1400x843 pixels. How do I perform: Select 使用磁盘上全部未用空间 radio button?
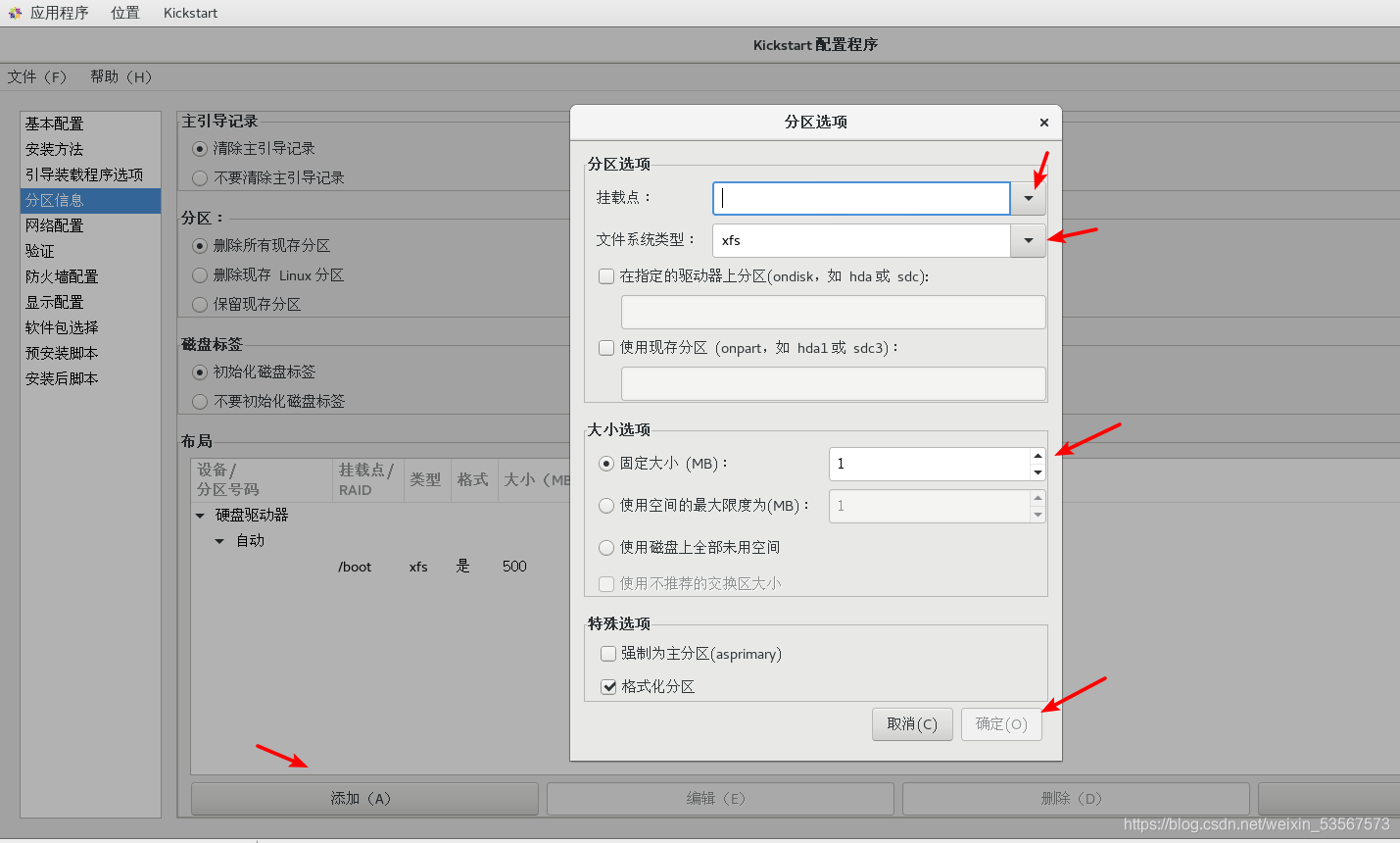tap(606, 548)
